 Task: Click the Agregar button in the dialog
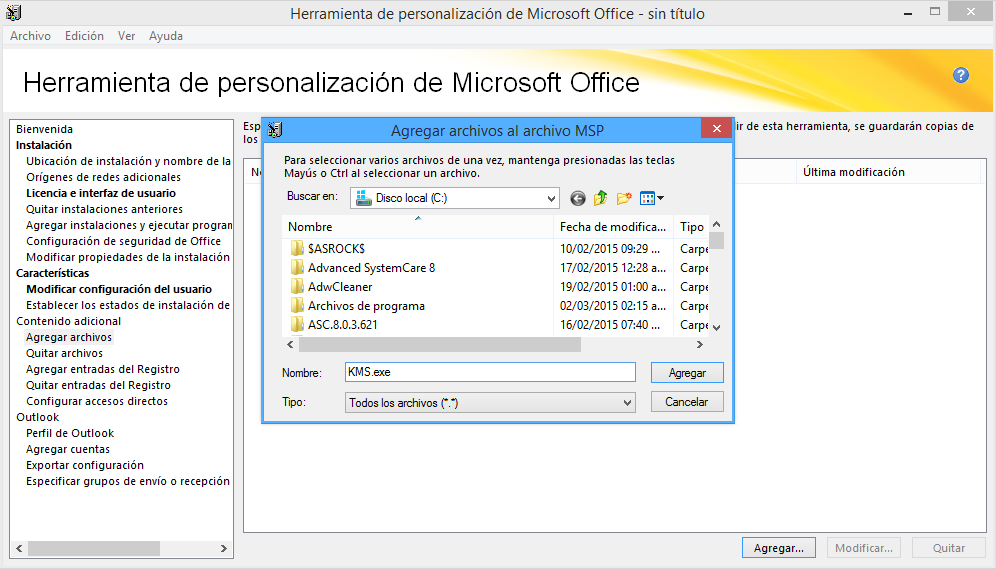[x=687, y=373]
